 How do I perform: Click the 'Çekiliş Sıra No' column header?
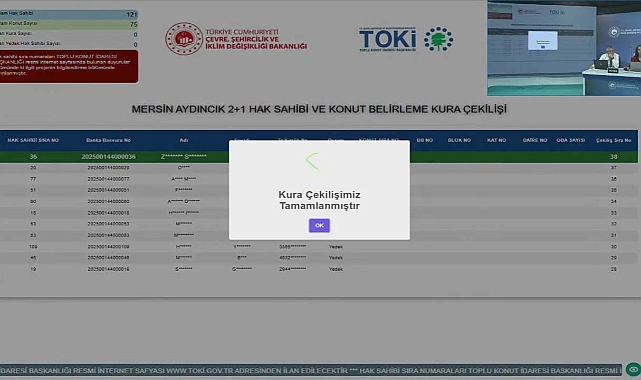[x=614, y=140]
